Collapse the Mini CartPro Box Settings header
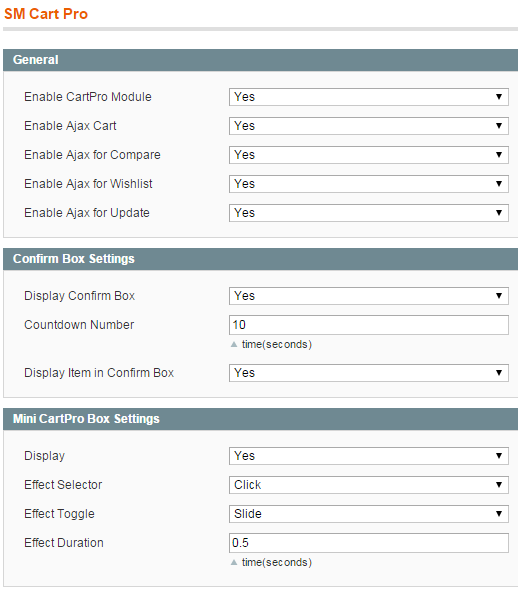The image size is (518, 590). click(260, 419)
